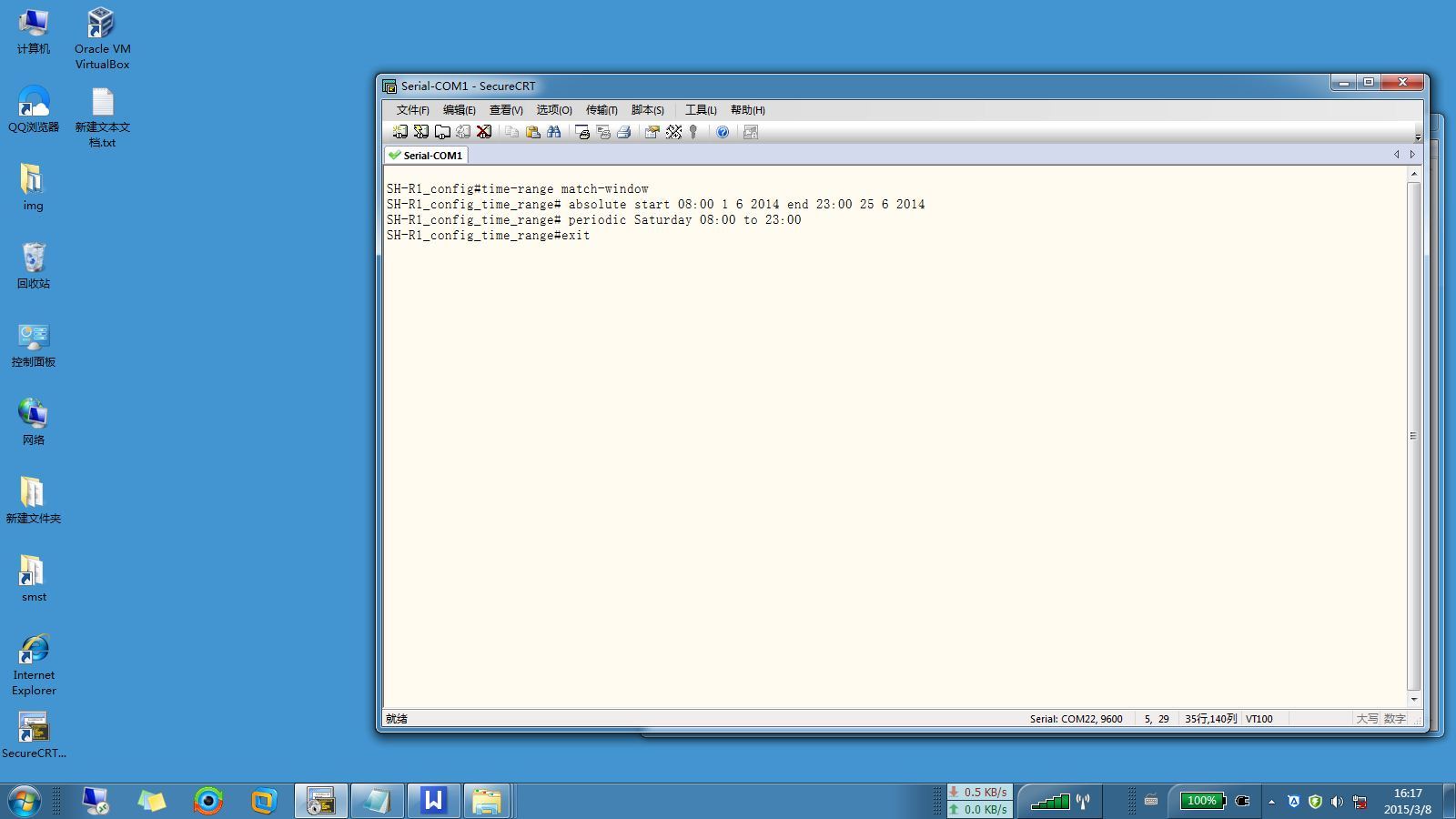The height and width of the screenshot is (819, 1456).
Task: Click the Paste clipboard icon
Action: (532, 132)
